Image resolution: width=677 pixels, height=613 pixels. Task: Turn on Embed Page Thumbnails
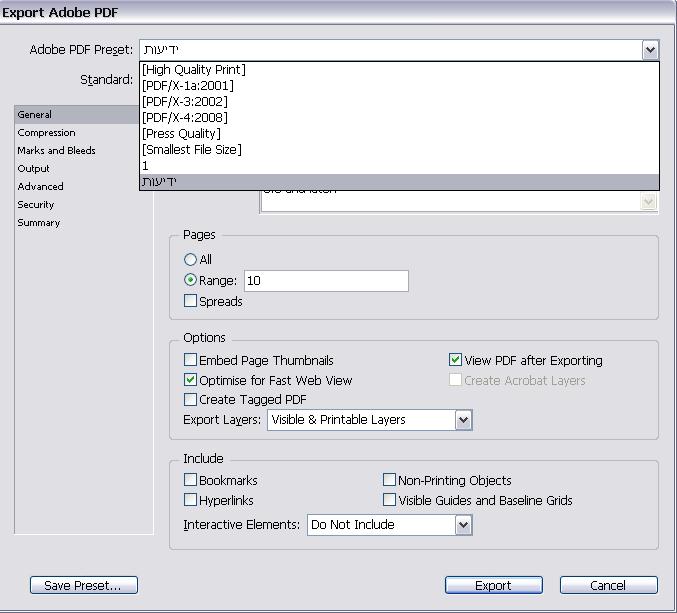(191, 361)
